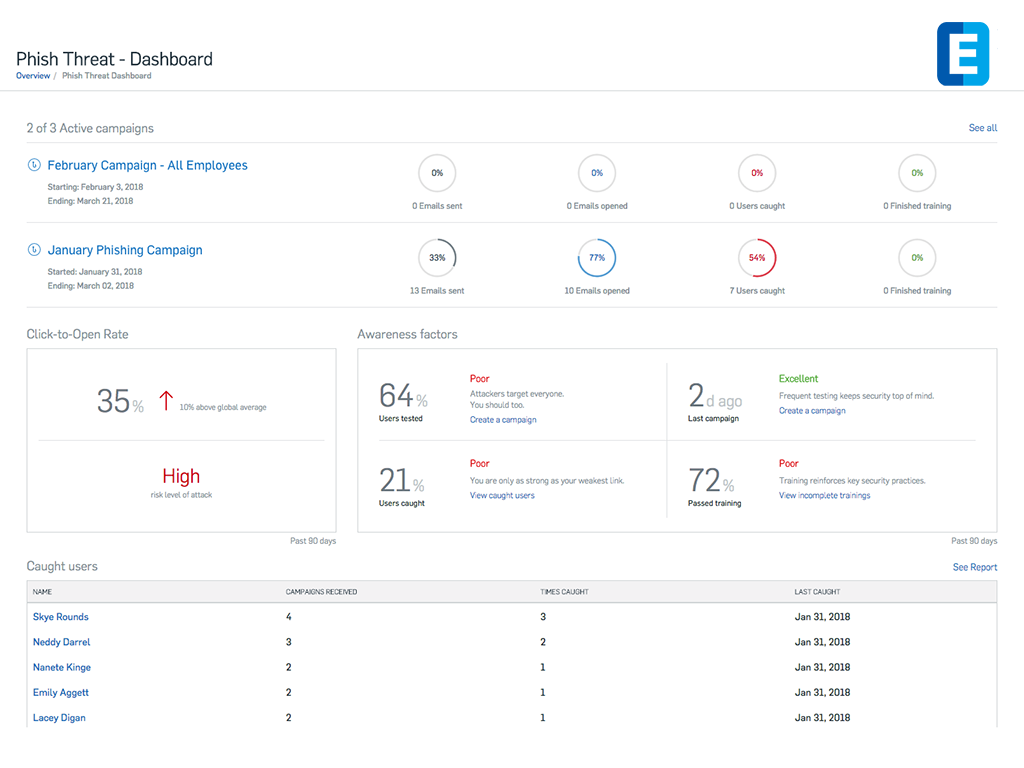Click the red up arrow near 35%
Viewport: 1024px width, 768px height.
coord(166,401)
